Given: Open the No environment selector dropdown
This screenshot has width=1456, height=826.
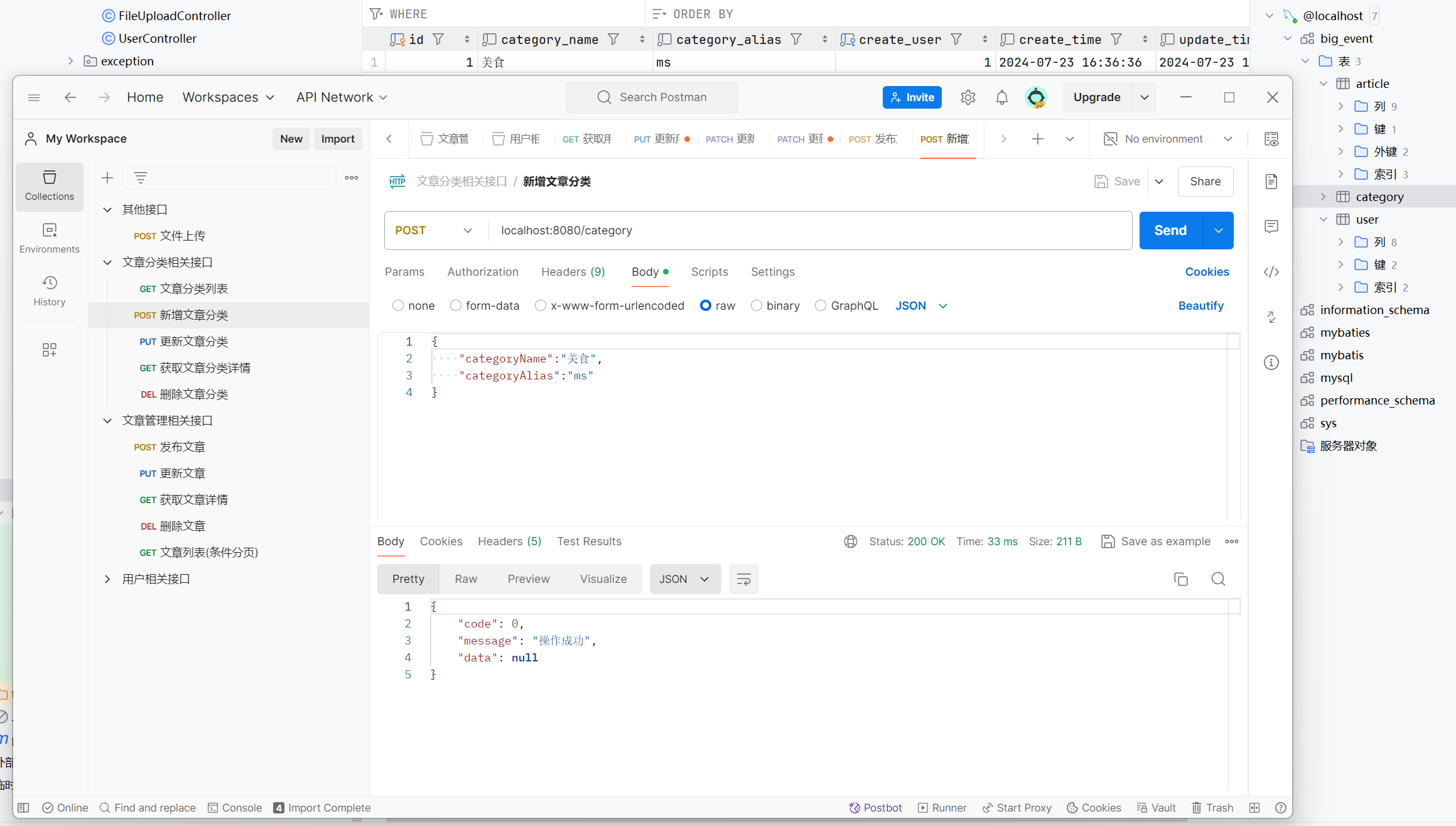Looking at the screenshot, I should coord(1168,139).
